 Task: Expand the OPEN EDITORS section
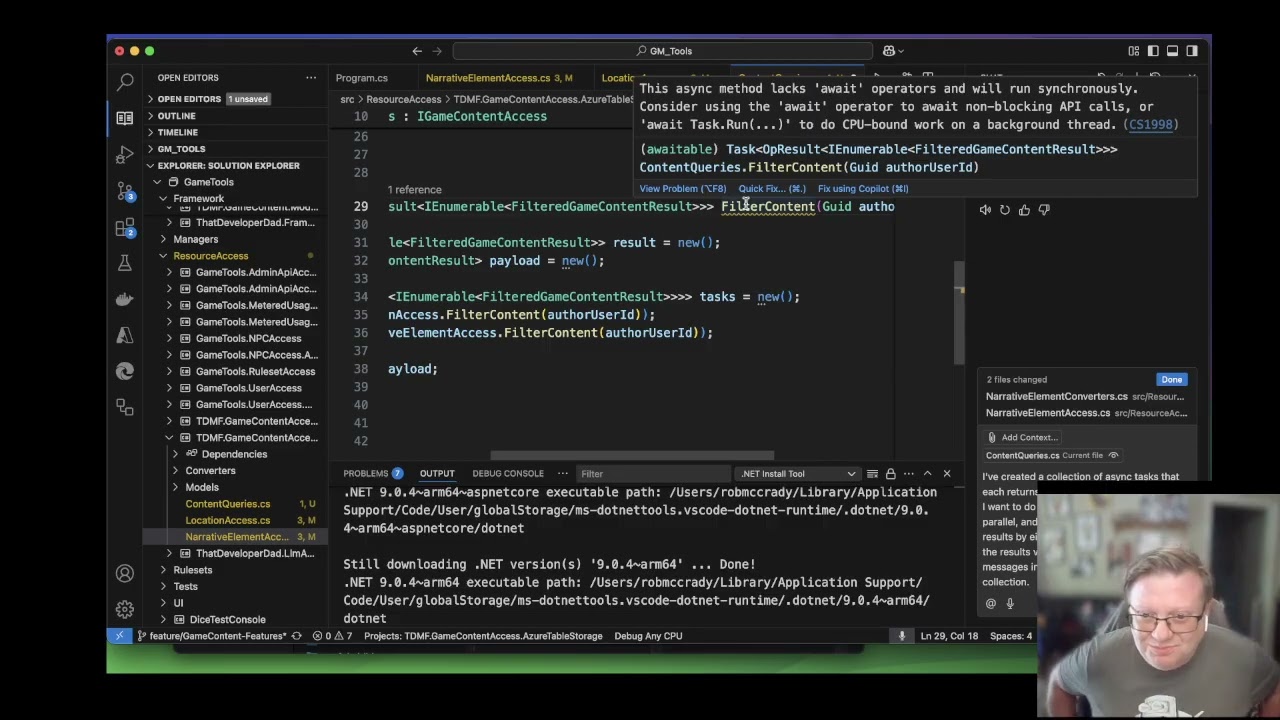click(x=188, y=99)
